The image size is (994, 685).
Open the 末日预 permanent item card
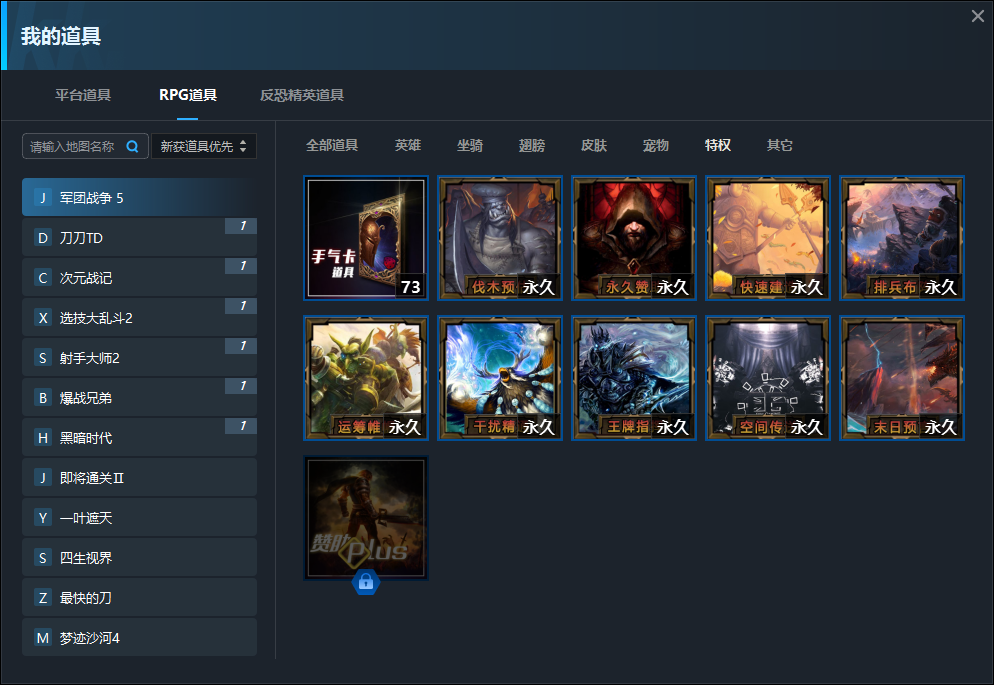[902, 378]
